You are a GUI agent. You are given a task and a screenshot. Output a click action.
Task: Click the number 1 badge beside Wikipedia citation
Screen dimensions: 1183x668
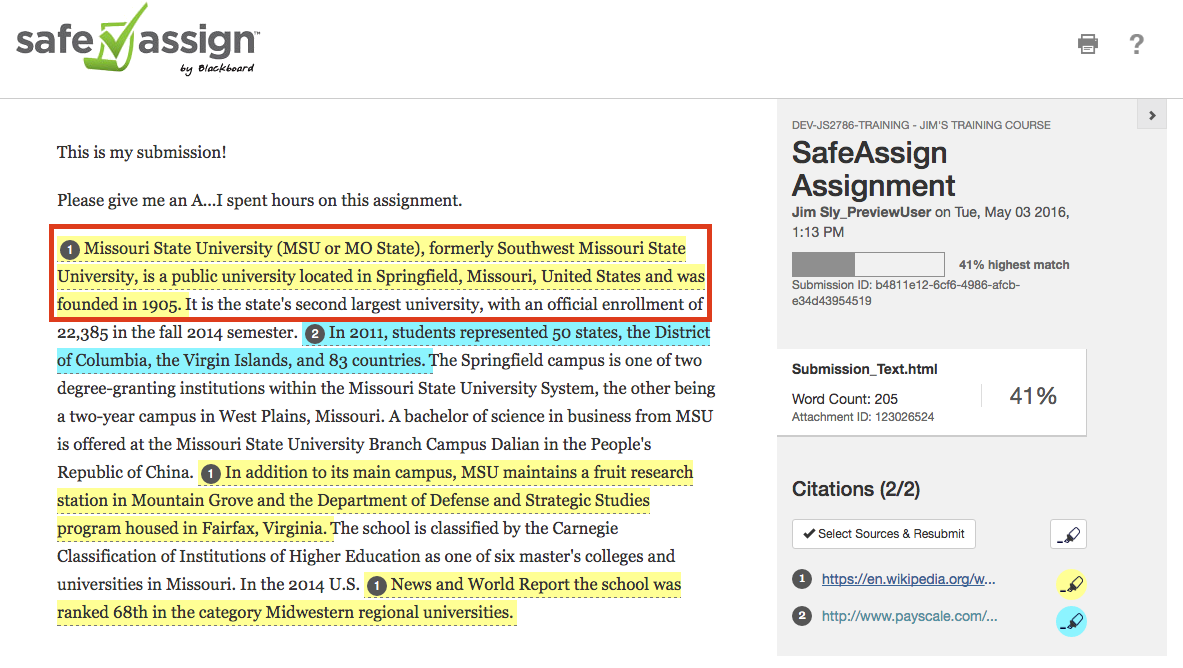click(801, 579)
